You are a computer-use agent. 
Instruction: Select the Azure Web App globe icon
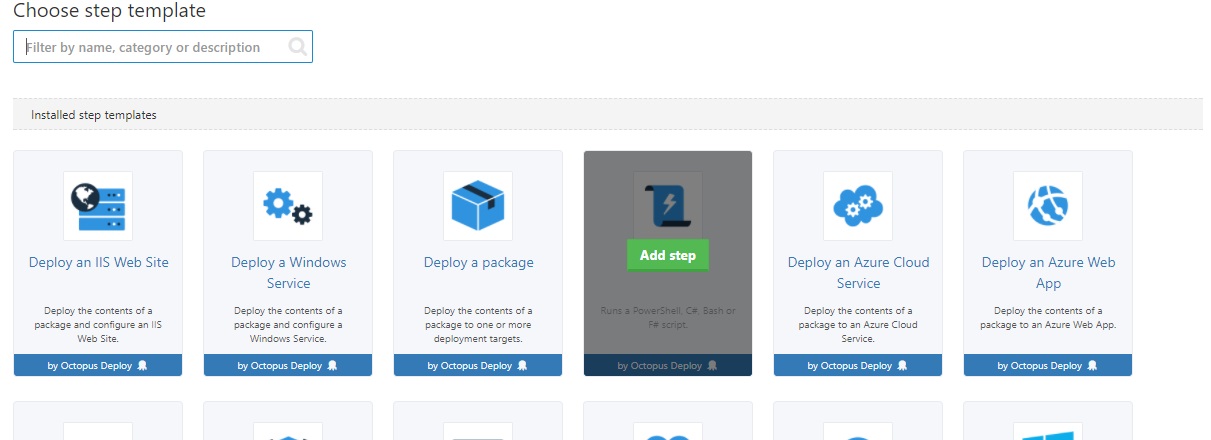pyautogui.click(x=1048, y=205)
